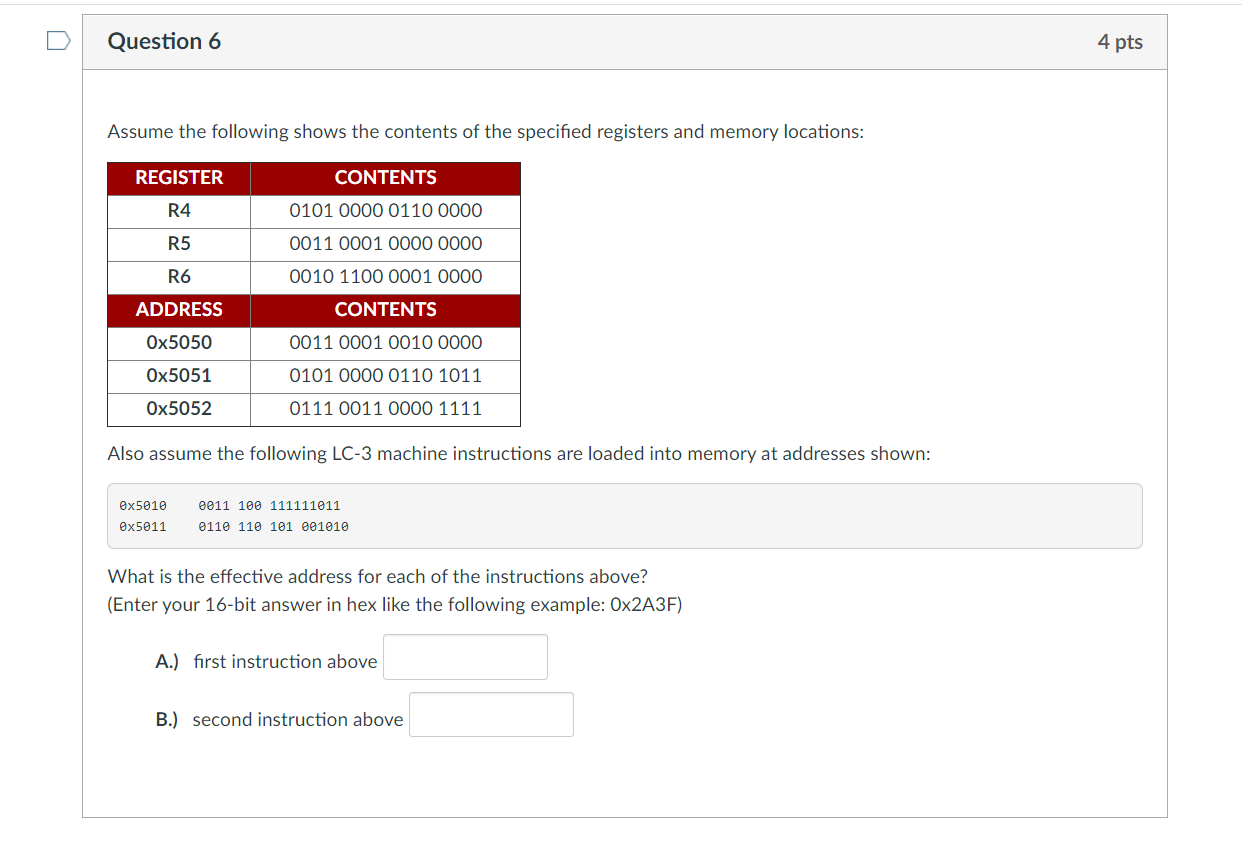1242x850 pixels.
Task: Click the 0x2A3F example hint line
Action: (x=395, y=605)
